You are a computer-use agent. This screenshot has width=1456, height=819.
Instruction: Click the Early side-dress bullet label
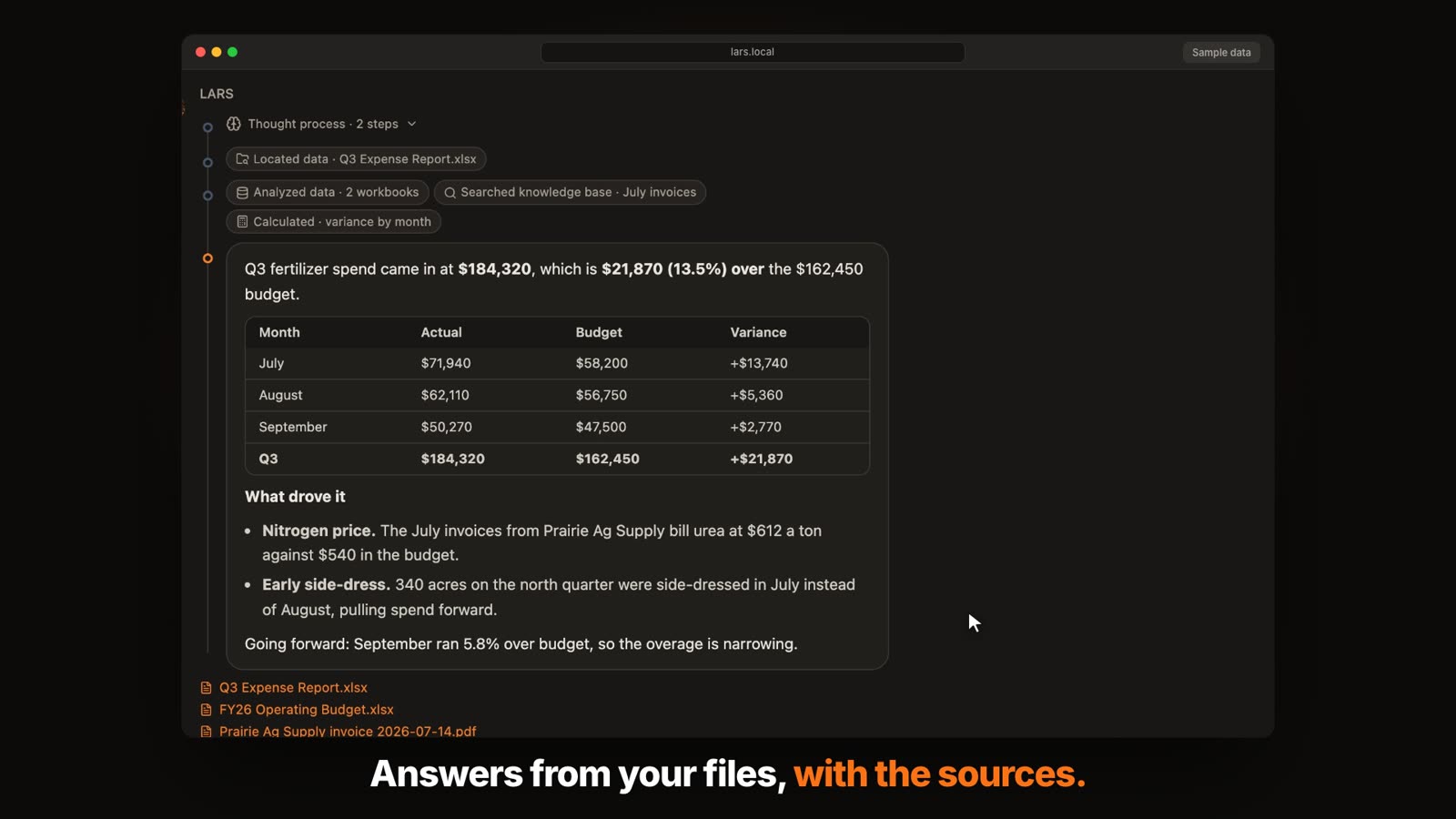(x=326, y=585)
